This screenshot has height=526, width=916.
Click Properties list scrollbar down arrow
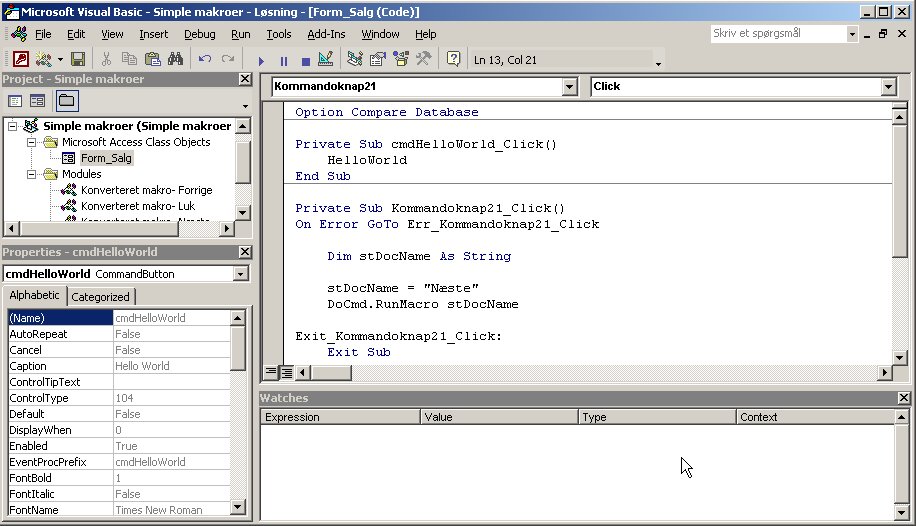tap(238, 507)
